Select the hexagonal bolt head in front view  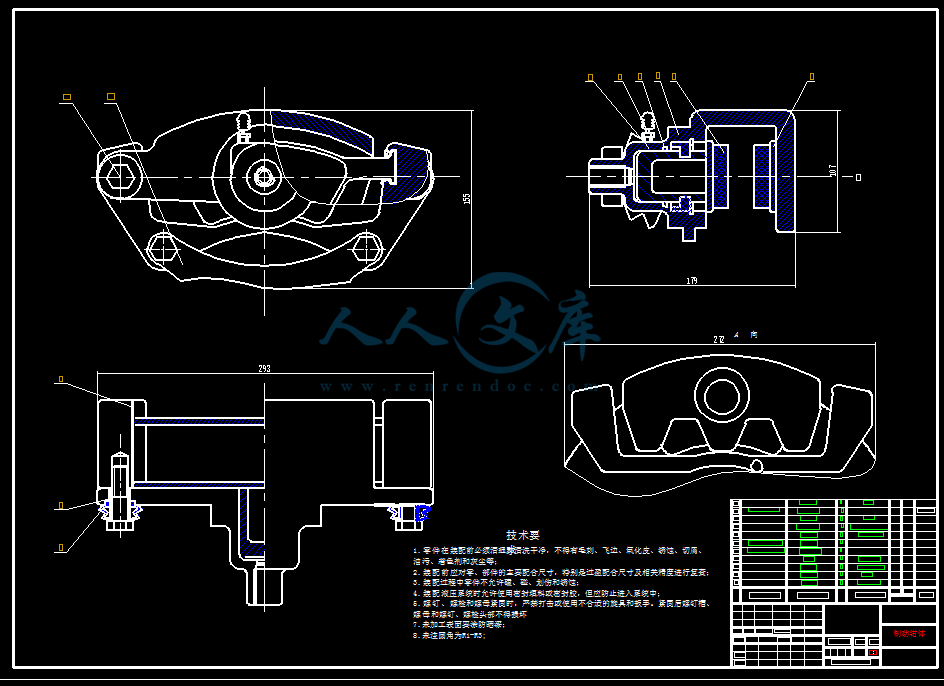(119, 176)
